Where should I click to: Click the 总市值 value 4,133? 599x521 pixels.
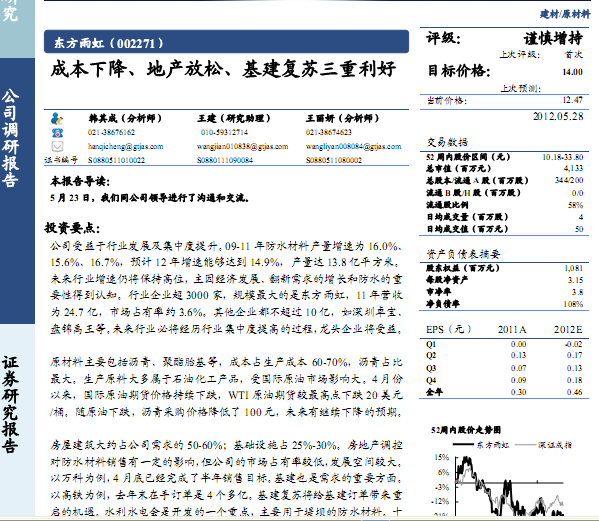click(x=573, y=168)
